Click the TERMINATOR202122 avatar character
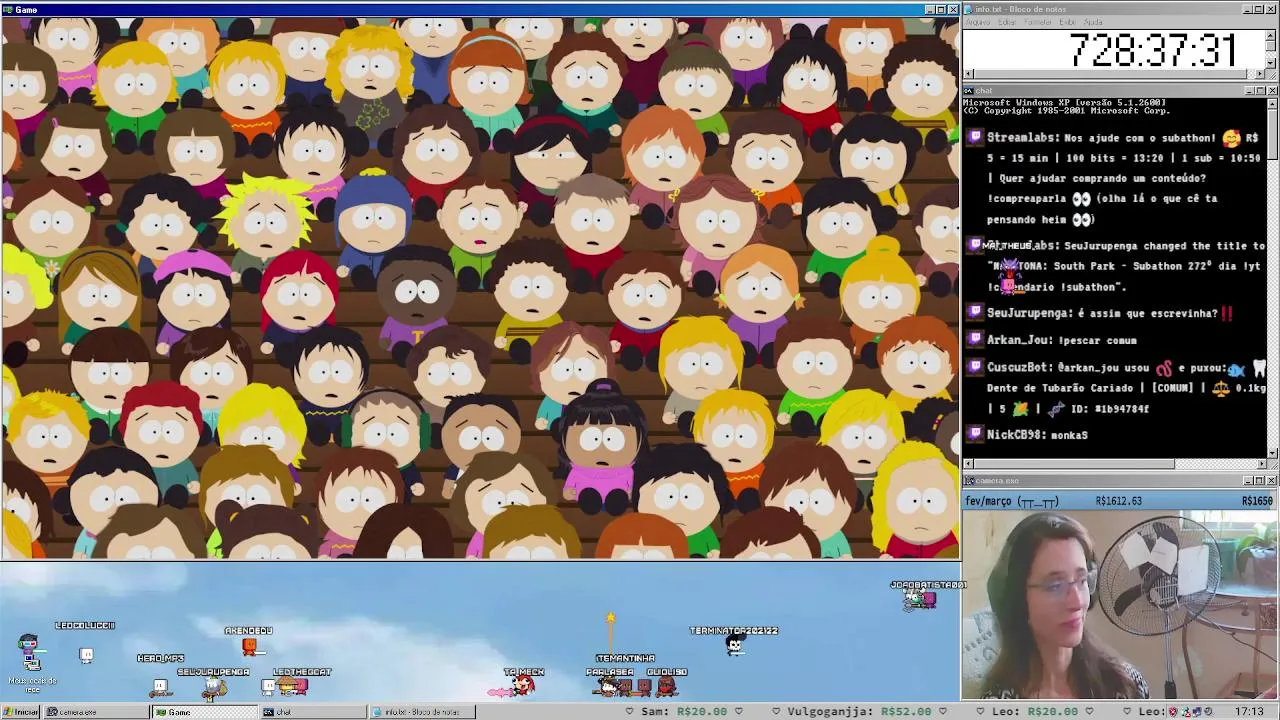 735,646
